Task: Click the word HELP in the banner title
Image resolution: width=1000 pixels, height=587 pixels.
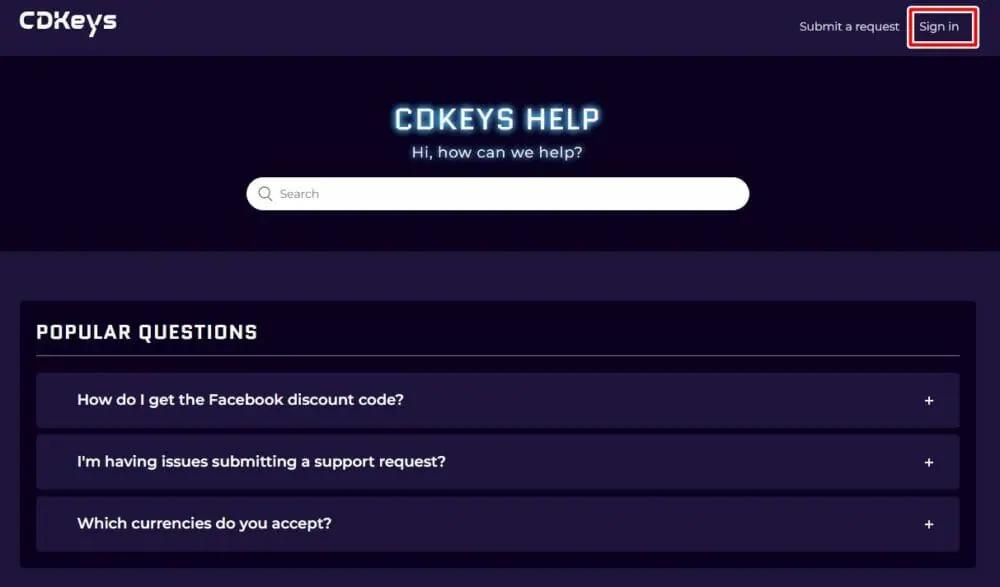Action: (x=562, y=120)
